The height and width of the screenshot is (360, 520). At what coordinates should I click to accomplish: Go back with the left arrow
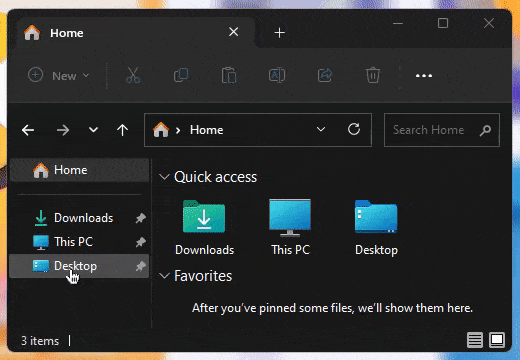[28, 130]
